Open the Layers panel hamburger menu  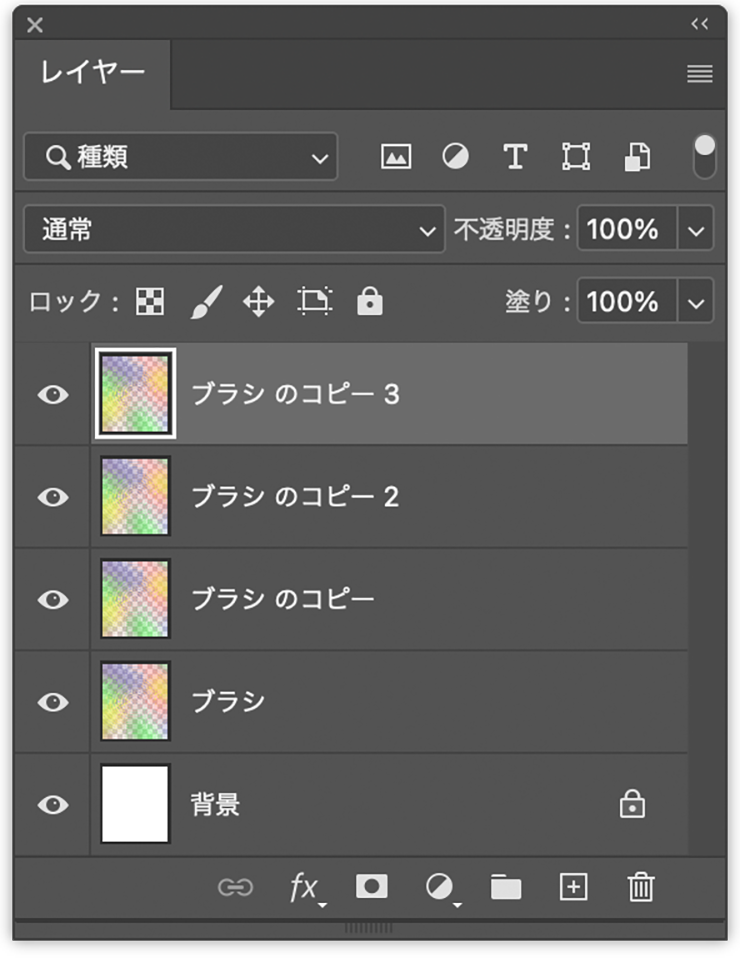click(699, 74)
